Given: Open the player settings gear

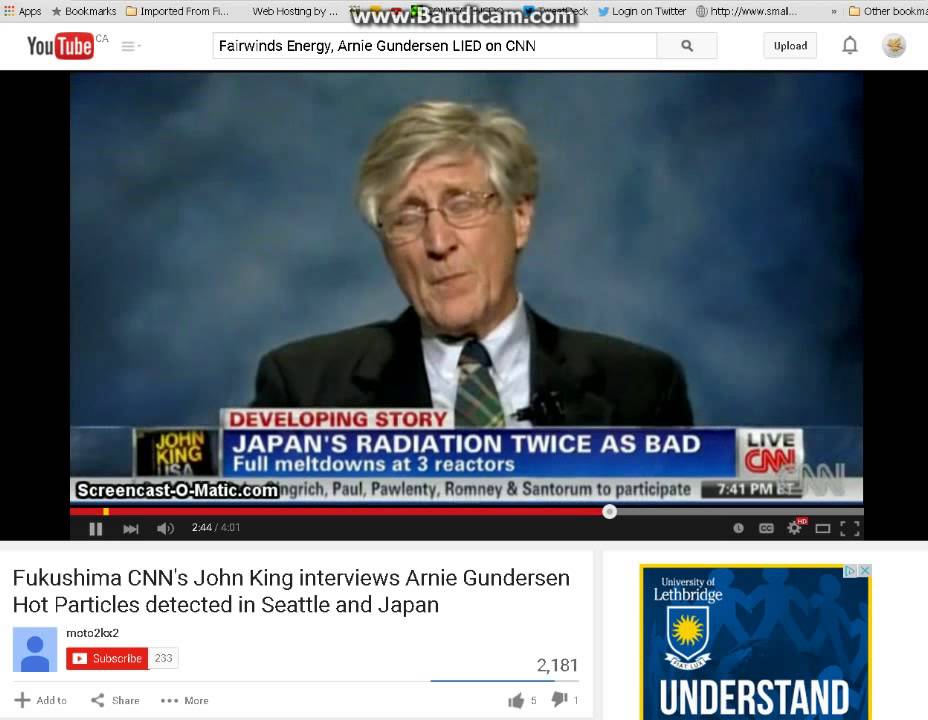Looking at the screenshot, I should [794, 528].
